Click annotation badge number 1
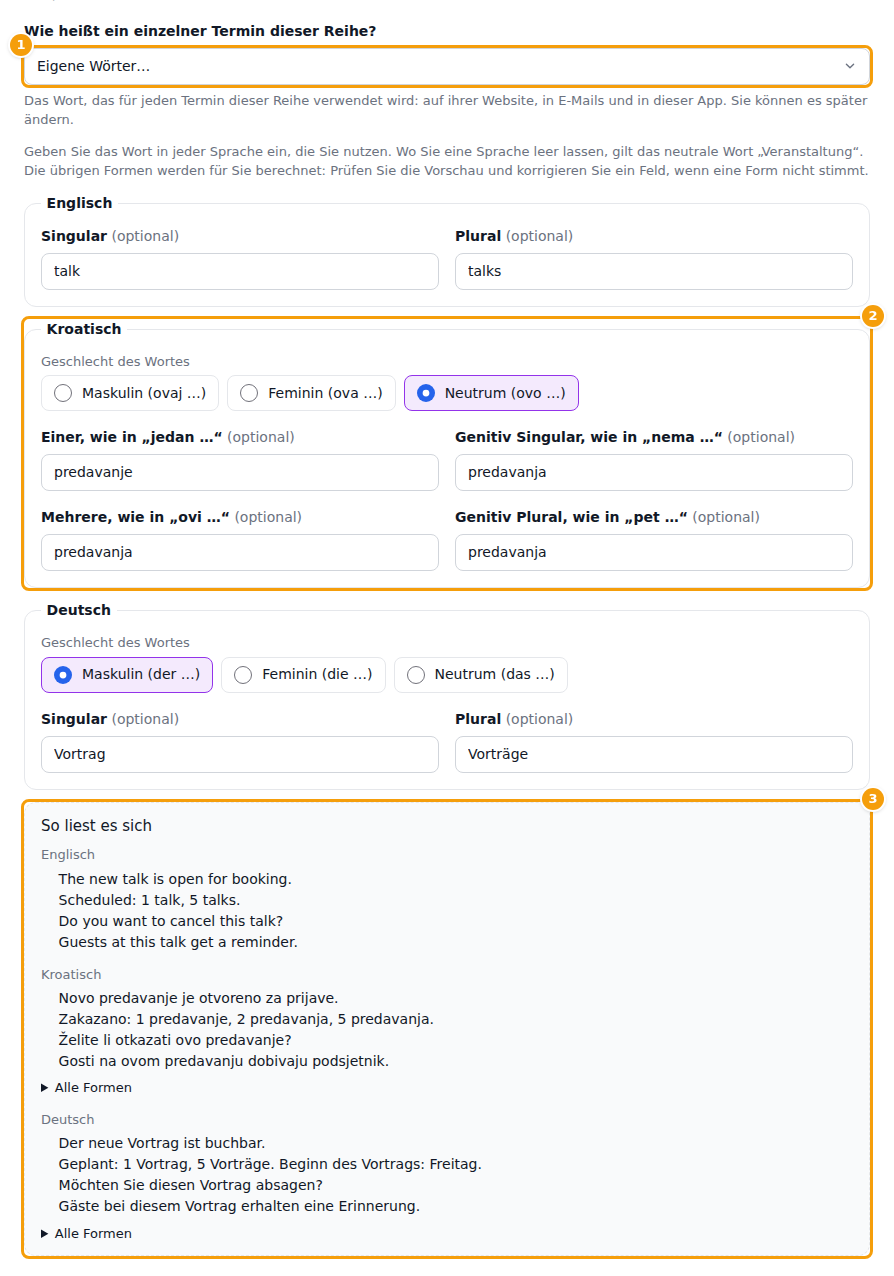Screen dimensions: 894x1276 point(20,45)
